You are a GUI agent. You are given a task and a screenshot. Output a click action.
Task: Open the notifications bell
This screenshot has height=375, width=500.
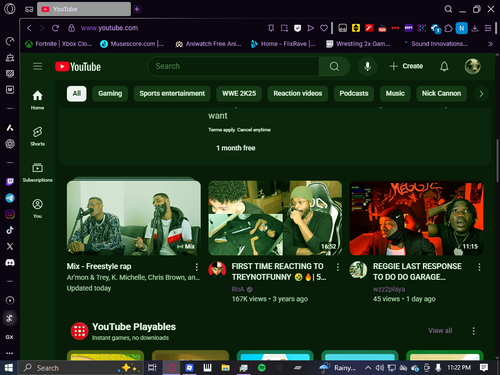coord(444,66)
